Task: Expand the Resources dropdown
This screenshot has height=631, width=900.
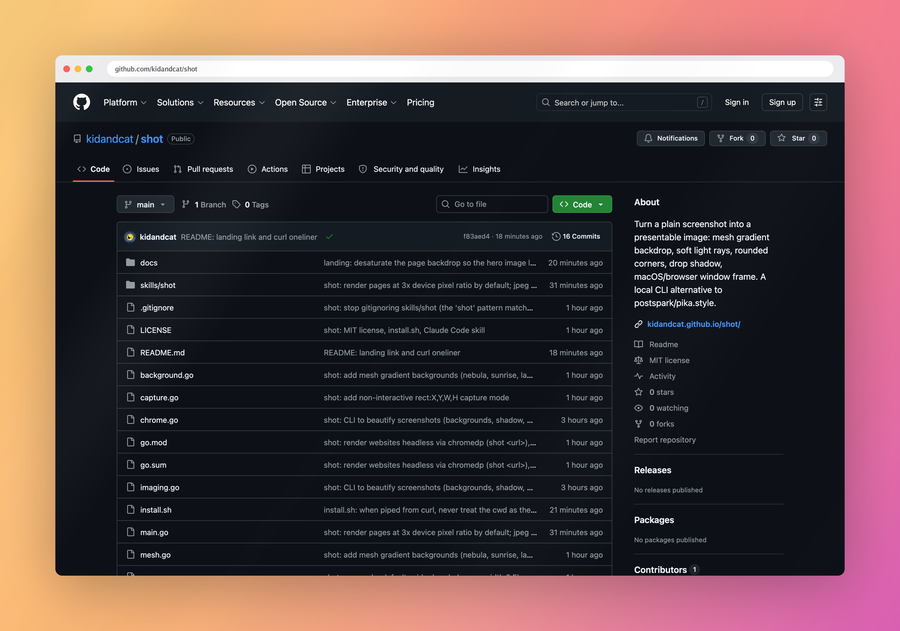Action: click(239, 102)
